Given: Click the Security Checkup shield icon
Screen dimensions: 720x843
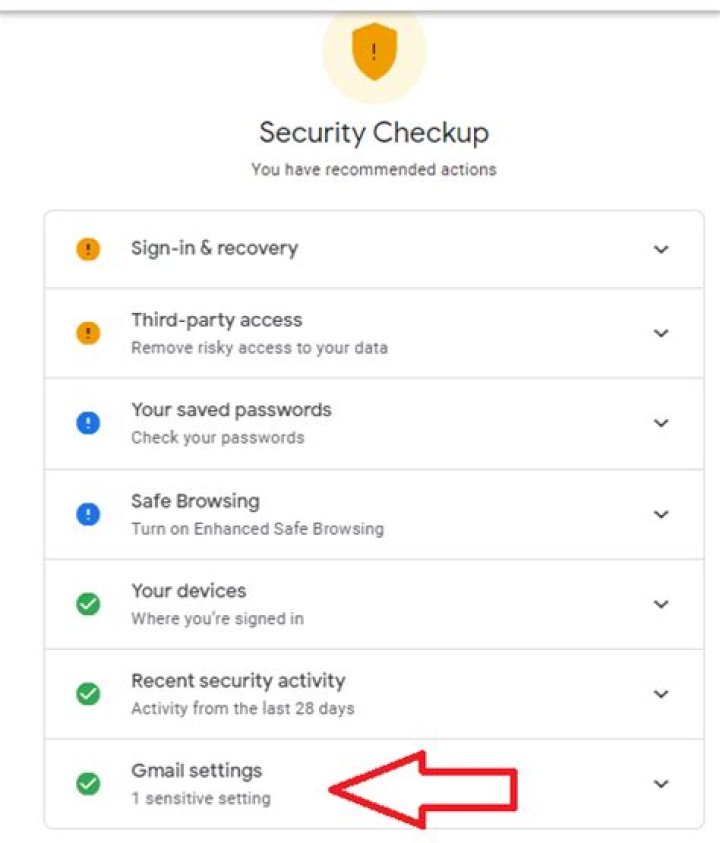Looking at the screenshot, I should pyautogui.click(x=373, y=52).
